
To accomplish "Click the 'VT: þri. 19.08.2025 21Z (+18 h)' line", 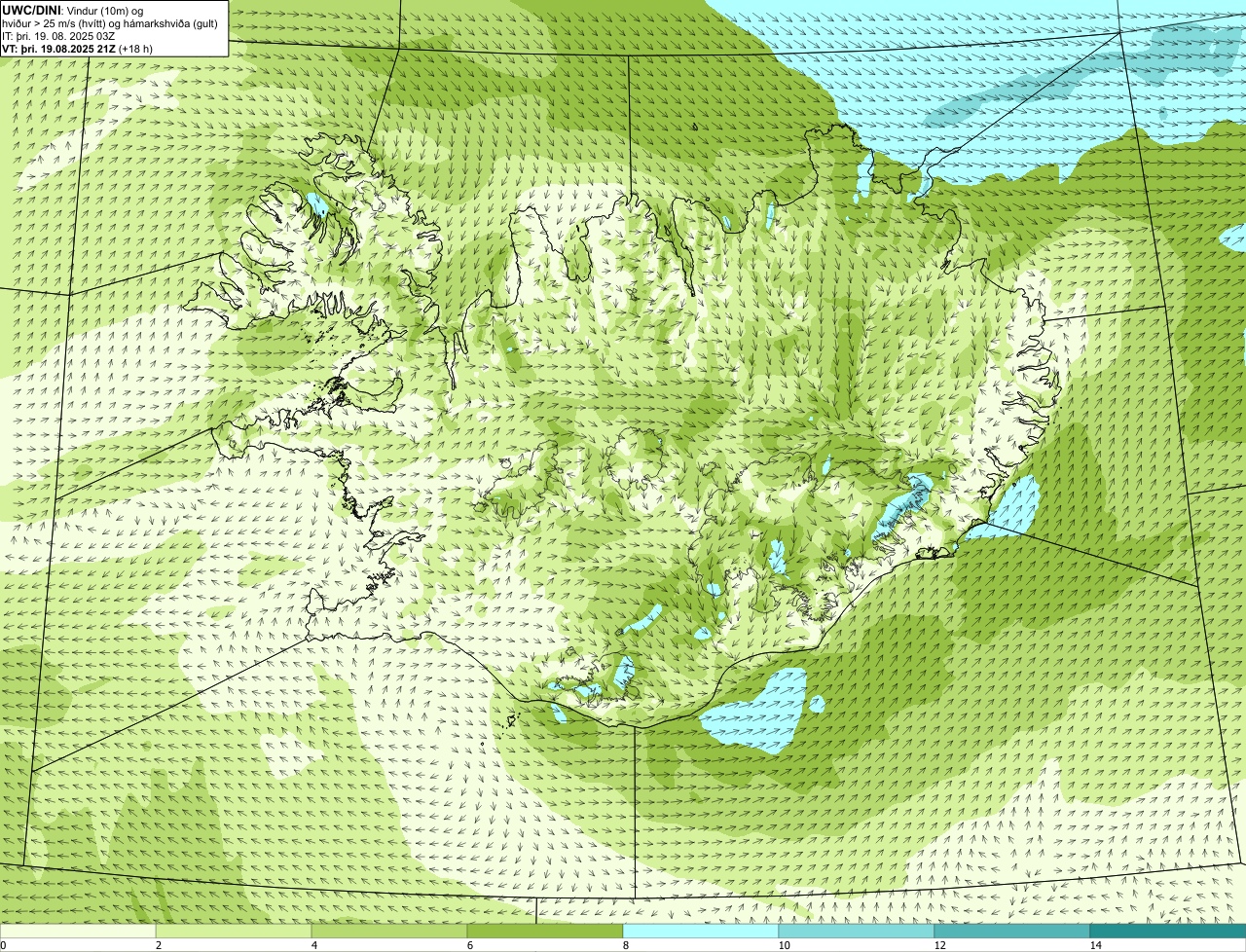I will (78, 48).
